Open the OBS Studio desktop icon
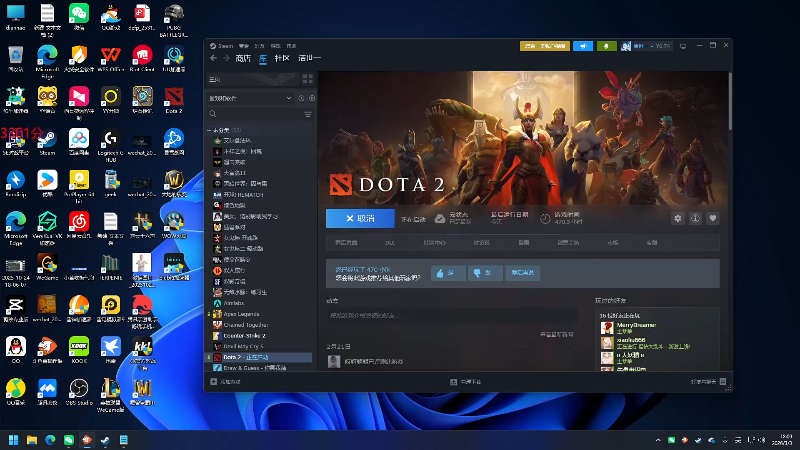Screen dimensions: 800x450 click(x=79, y=392)
